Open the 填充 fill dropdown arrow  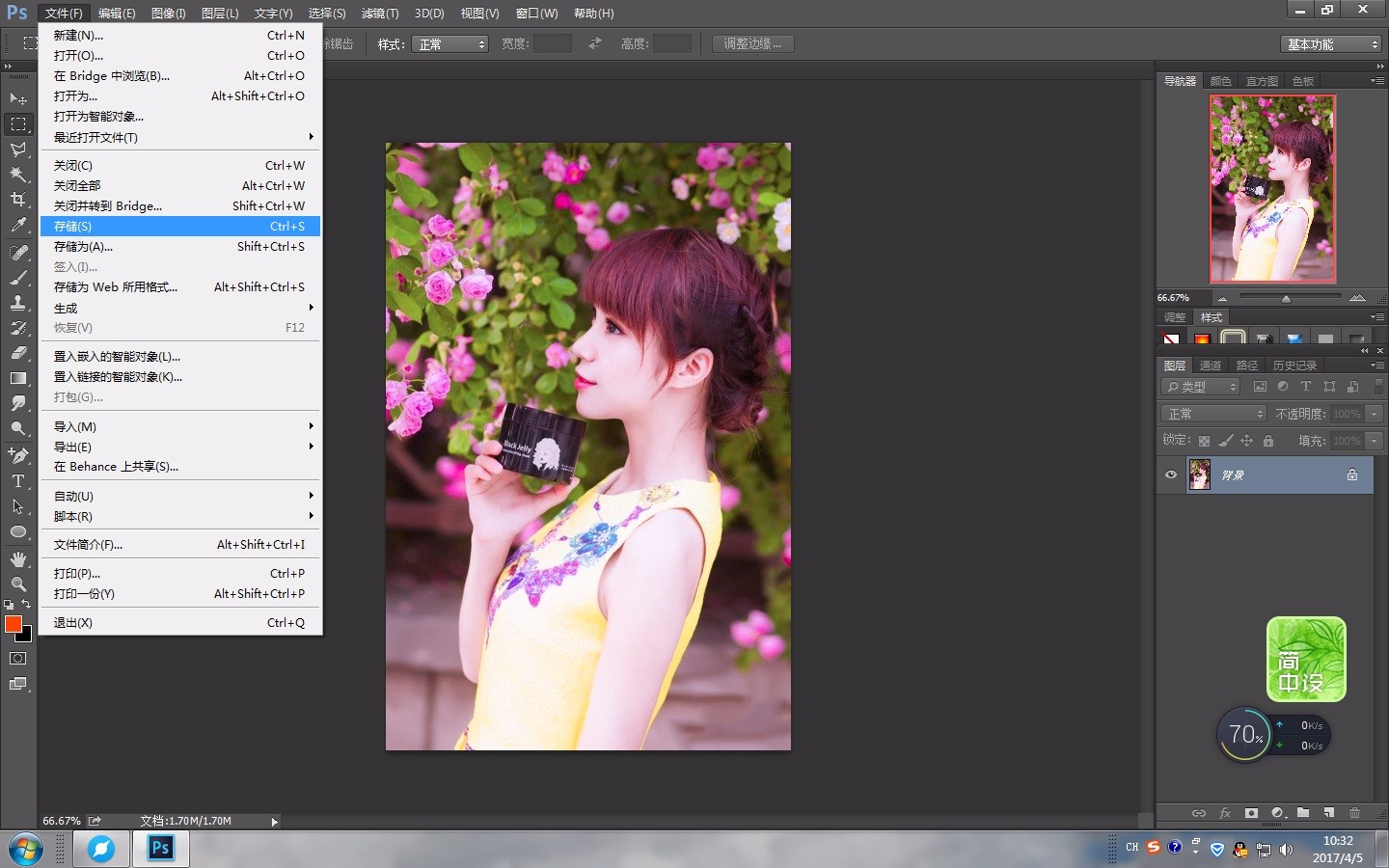click(1375, 441)
